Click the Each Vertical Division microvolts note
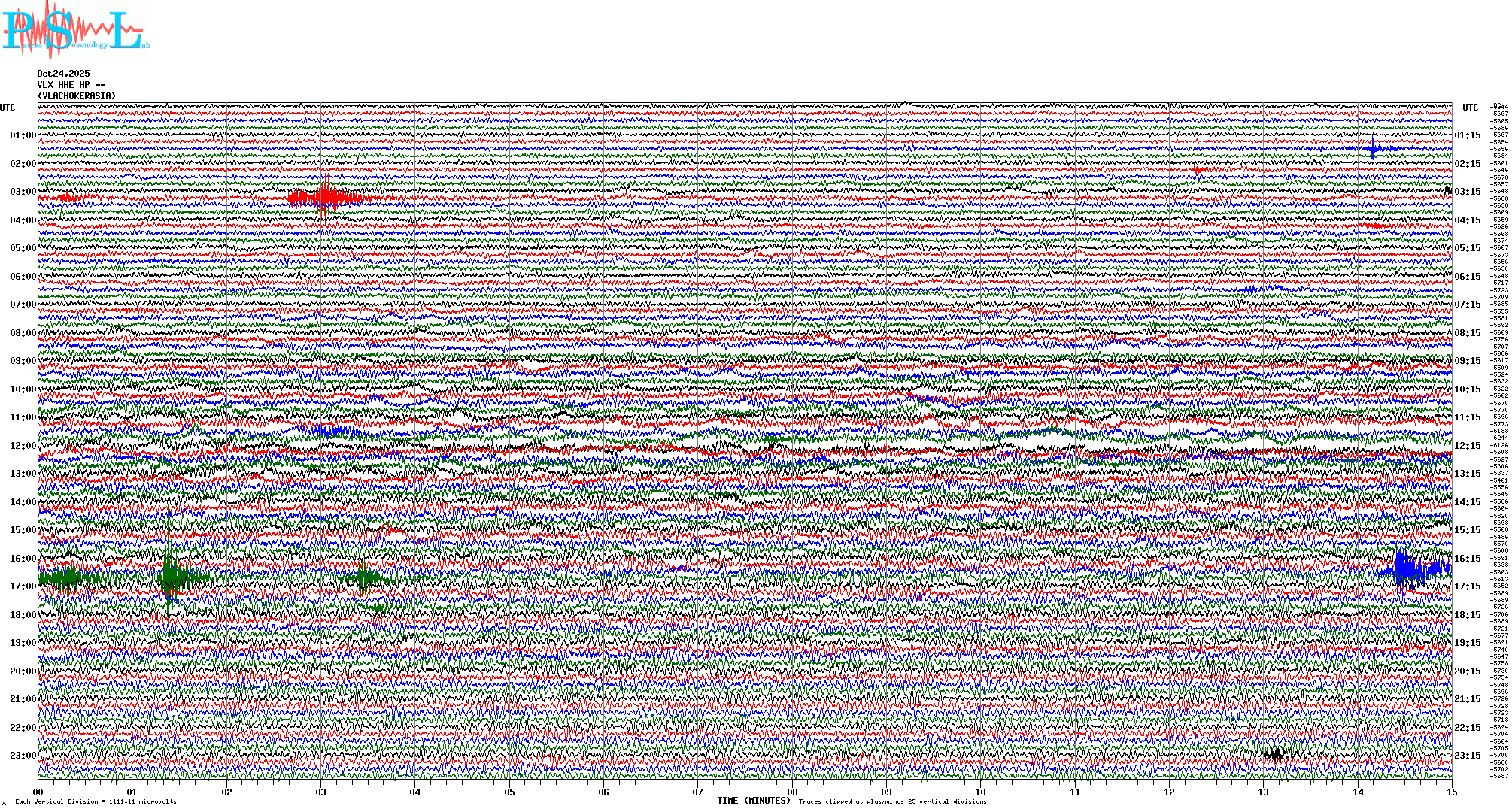The height and width of the screenshot is (812, 1512). coord(96,801)
